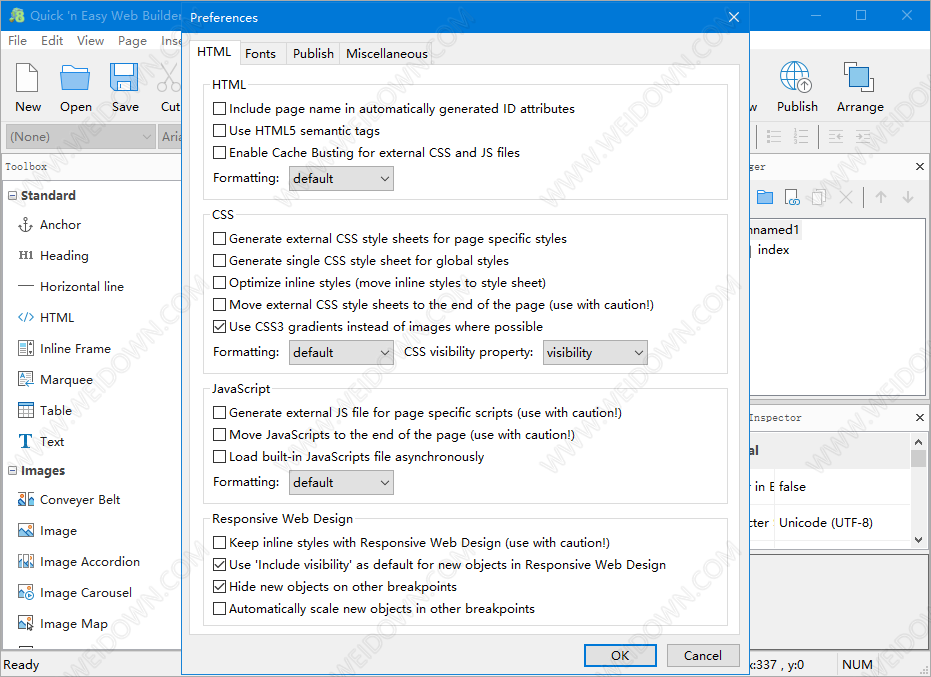Open the View menu
The image size is (931, 677).
(x=90, y=40)
